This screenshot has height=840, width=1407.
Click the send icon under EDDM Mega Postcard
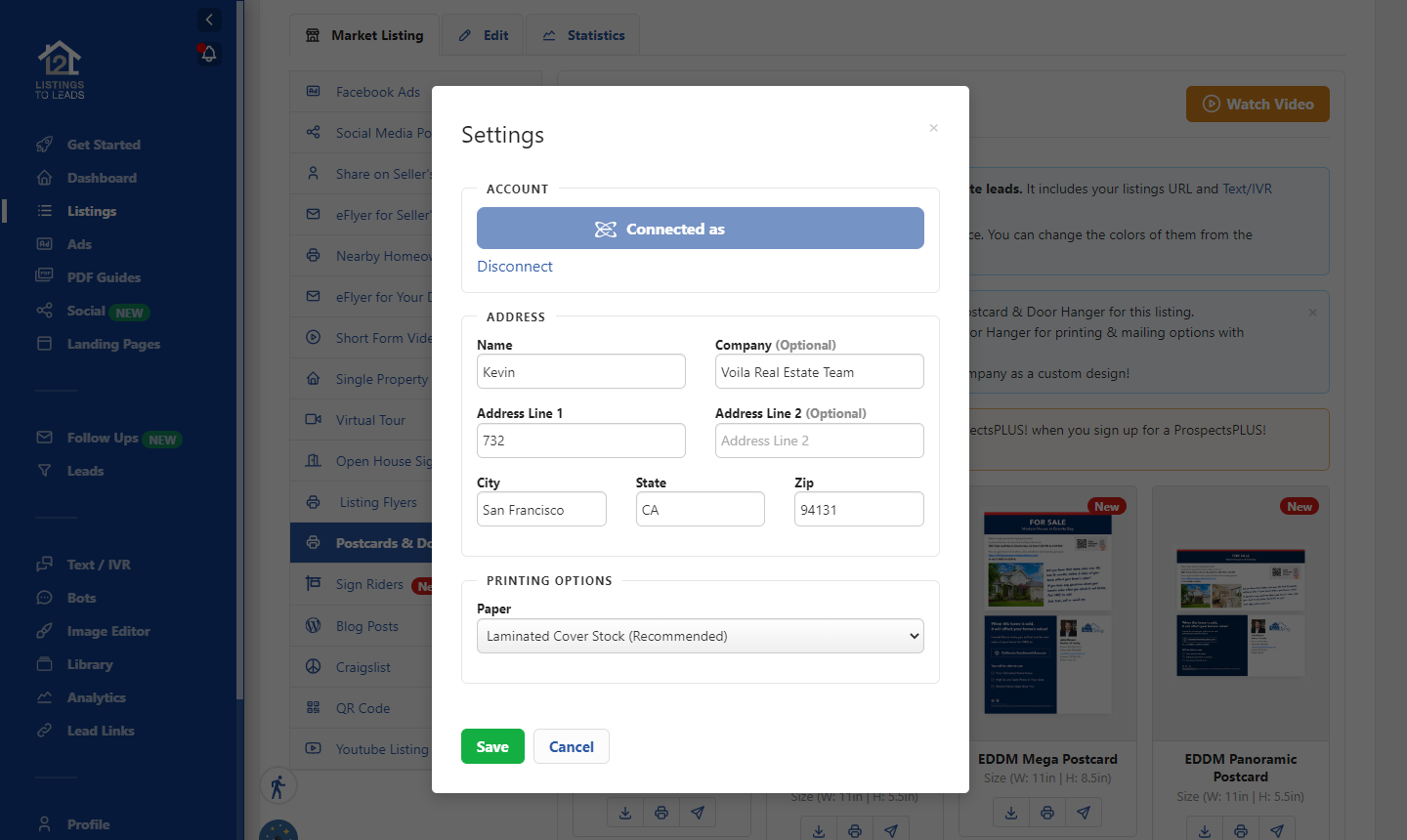(1083, 812)
